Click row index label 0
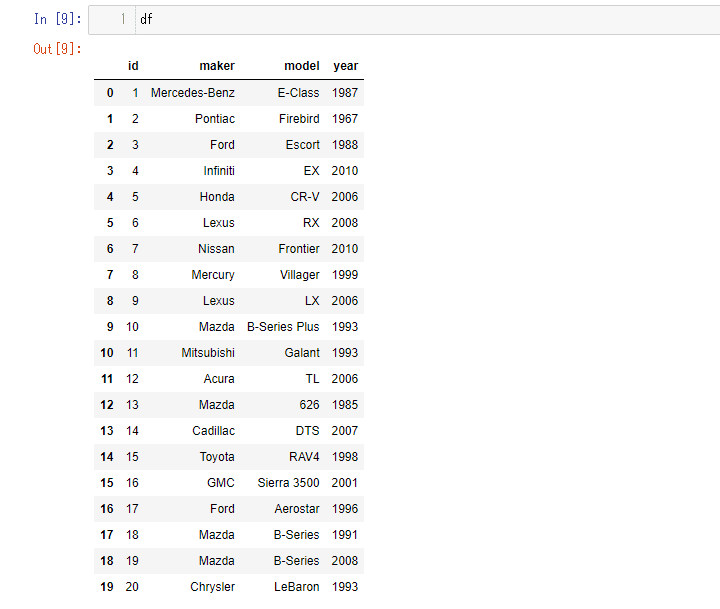 (110, 93)
